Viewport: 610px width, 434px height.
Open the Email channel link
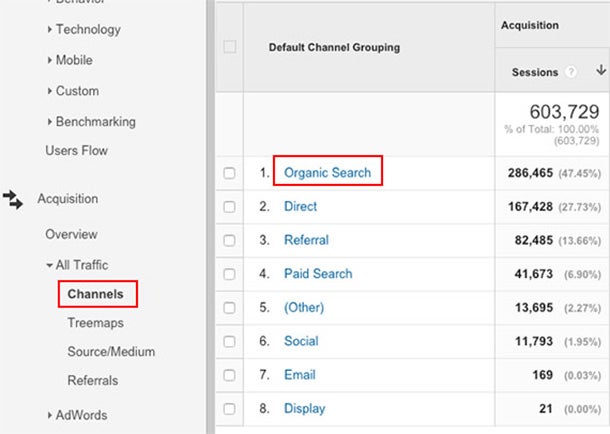[300, 375]
